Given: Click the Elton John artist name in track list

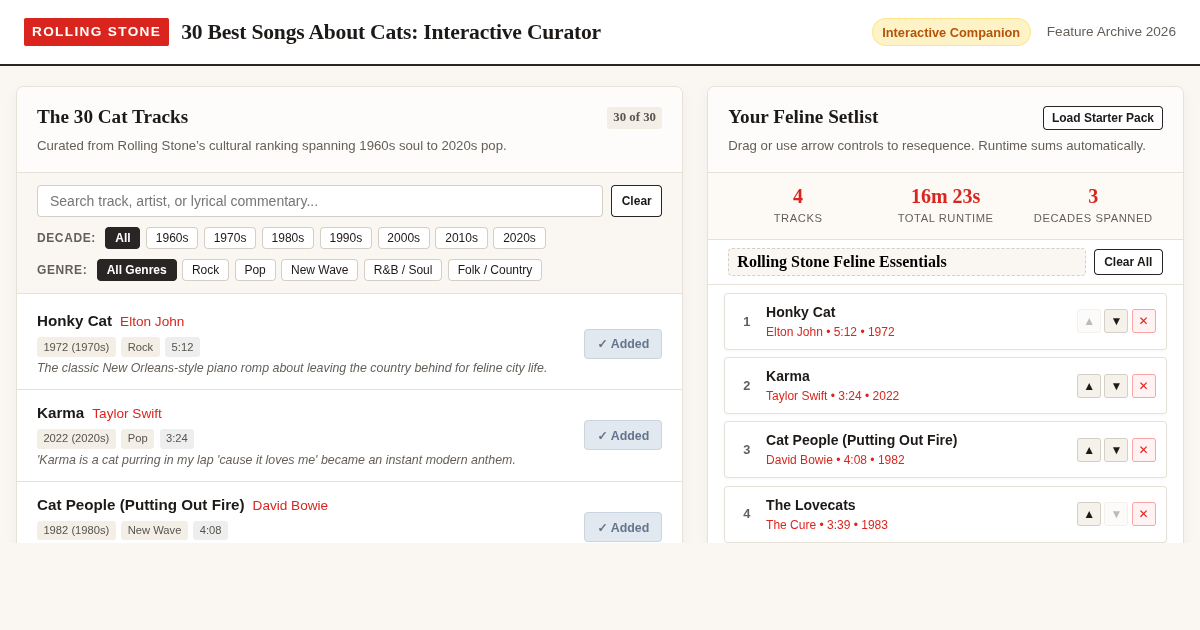Looking at the screenshot, I should click(152, 322).
